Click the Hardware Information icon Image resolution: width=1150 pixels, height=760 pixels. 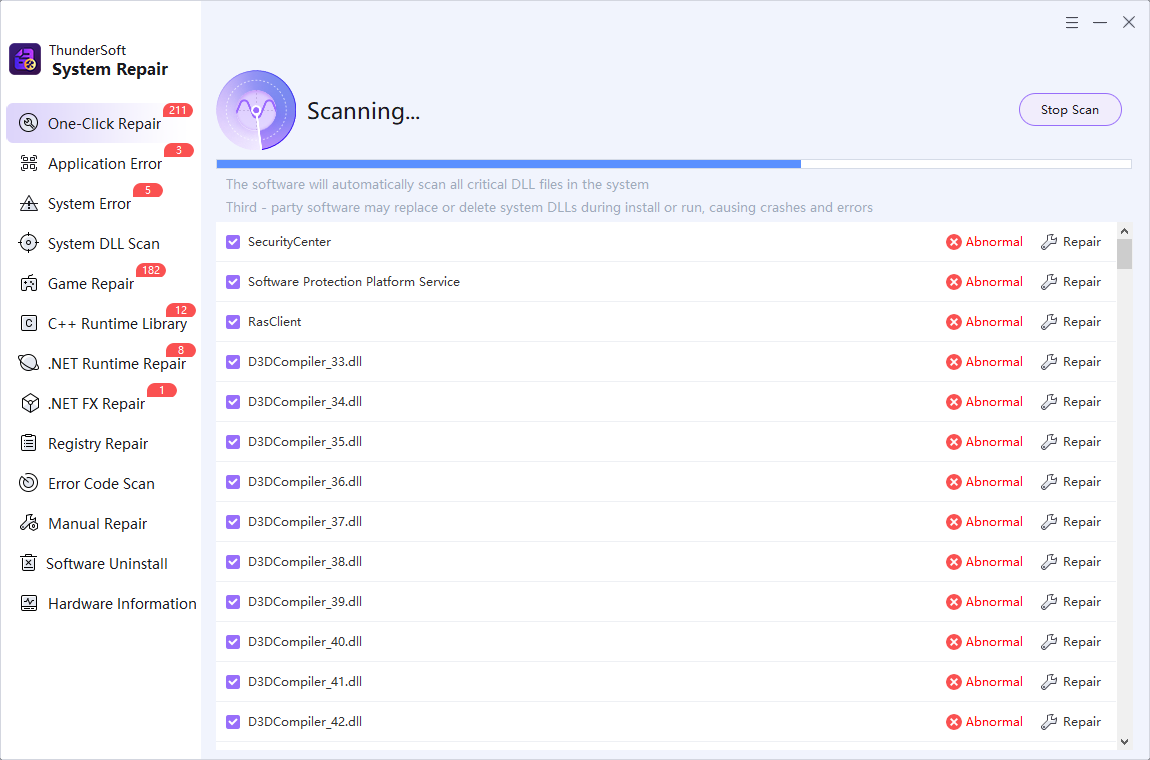click(x=29, y=604)
